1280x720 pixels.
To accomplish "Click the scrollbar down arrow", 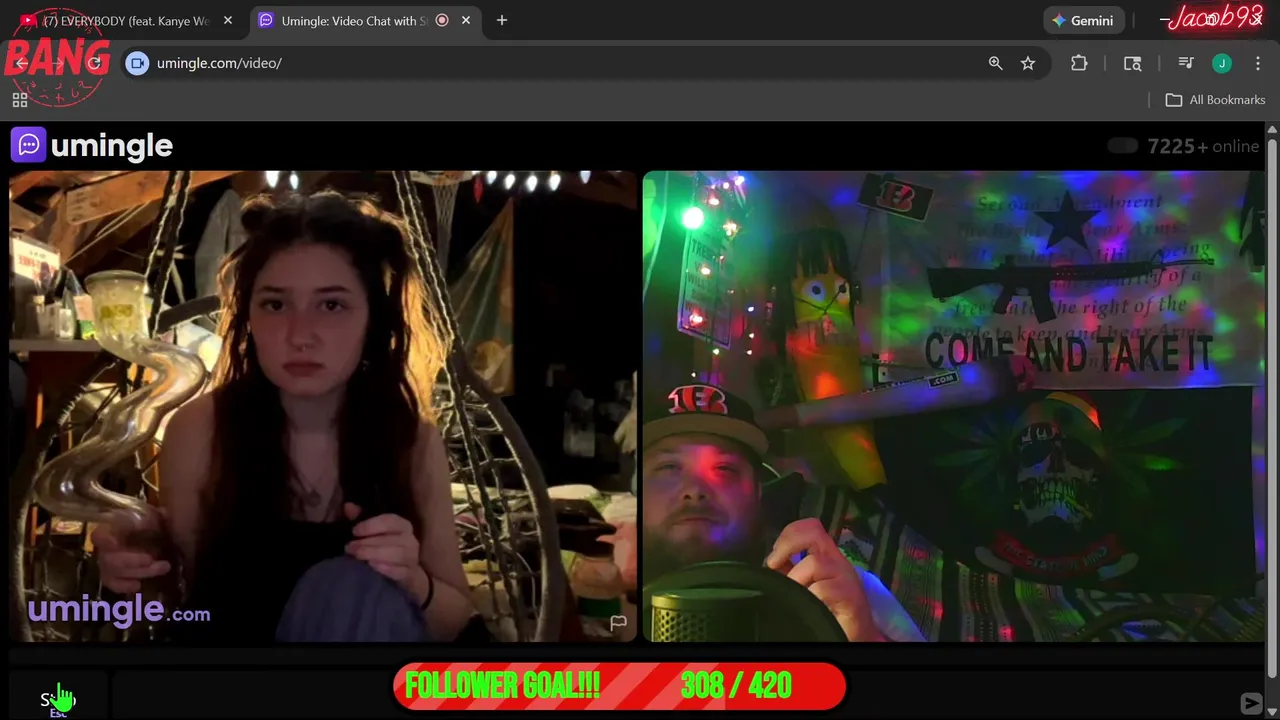I will [1272, 714].
